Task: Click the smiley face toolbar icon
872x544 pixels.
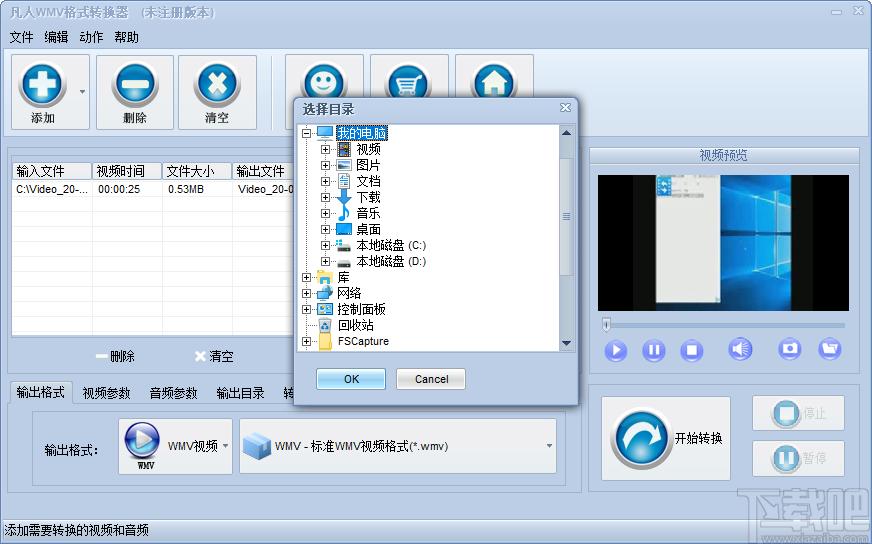Action: (324, 81)
